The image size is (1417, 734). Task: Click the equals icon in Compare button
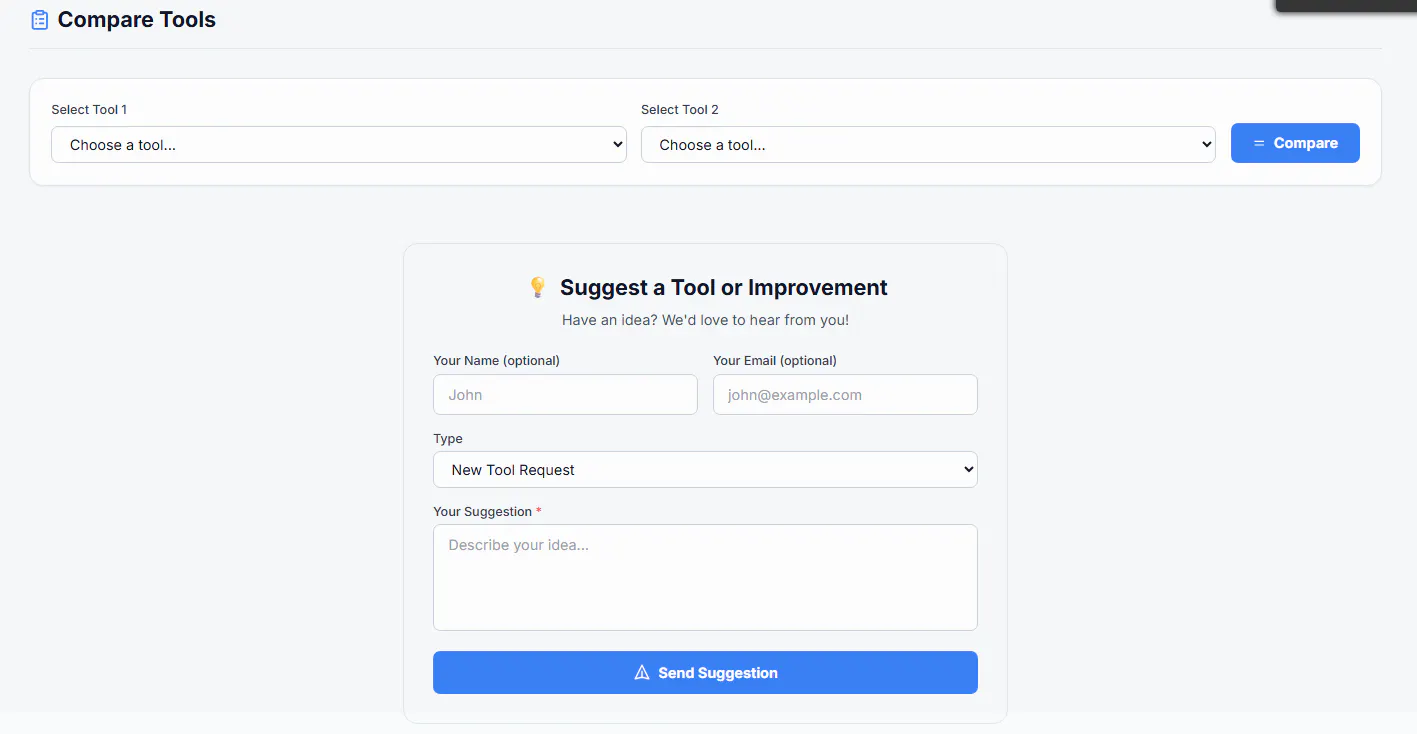point(1259,143)
